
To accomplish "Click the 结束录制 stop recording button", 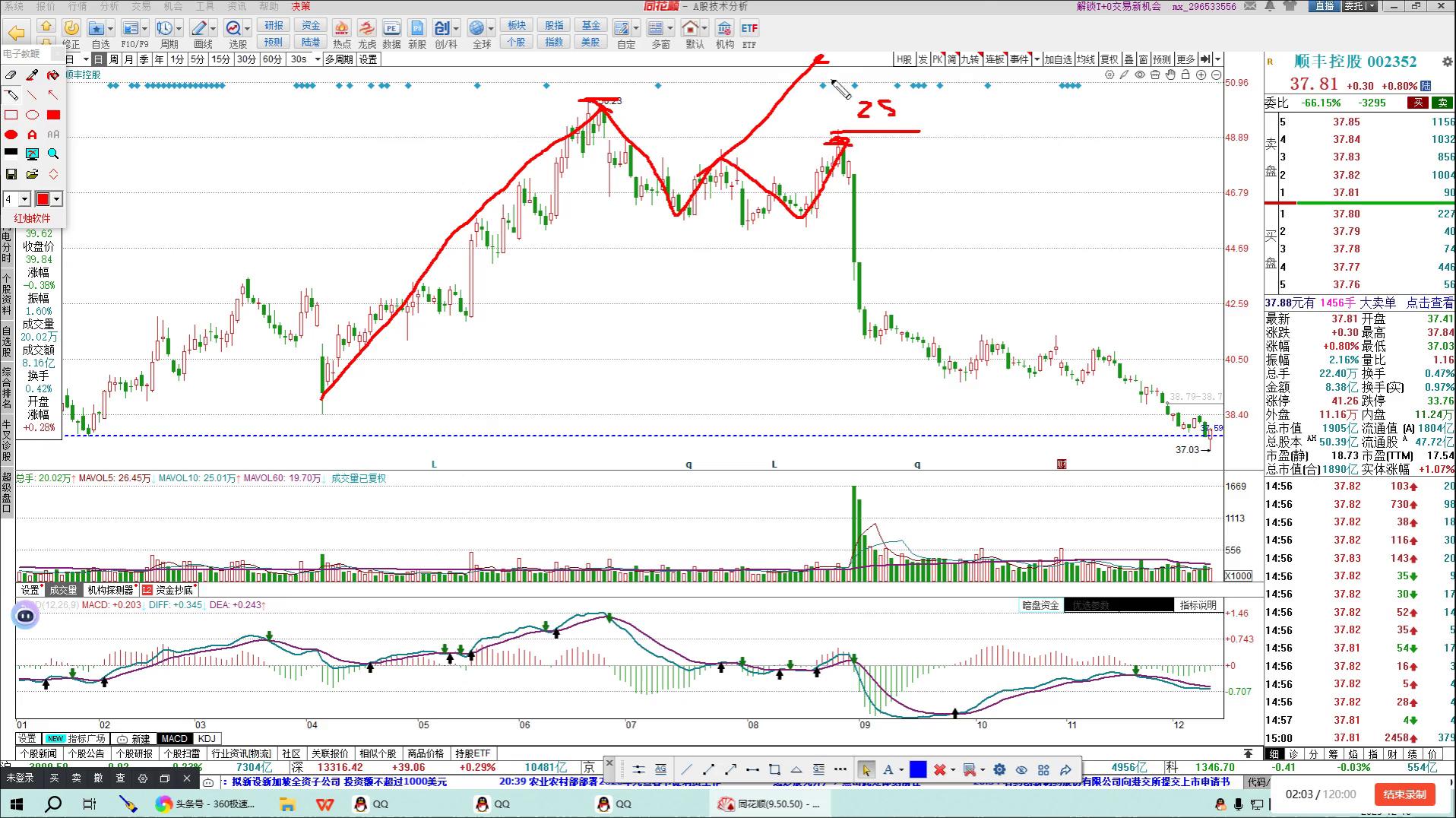I will click(x=1404, y=794).
